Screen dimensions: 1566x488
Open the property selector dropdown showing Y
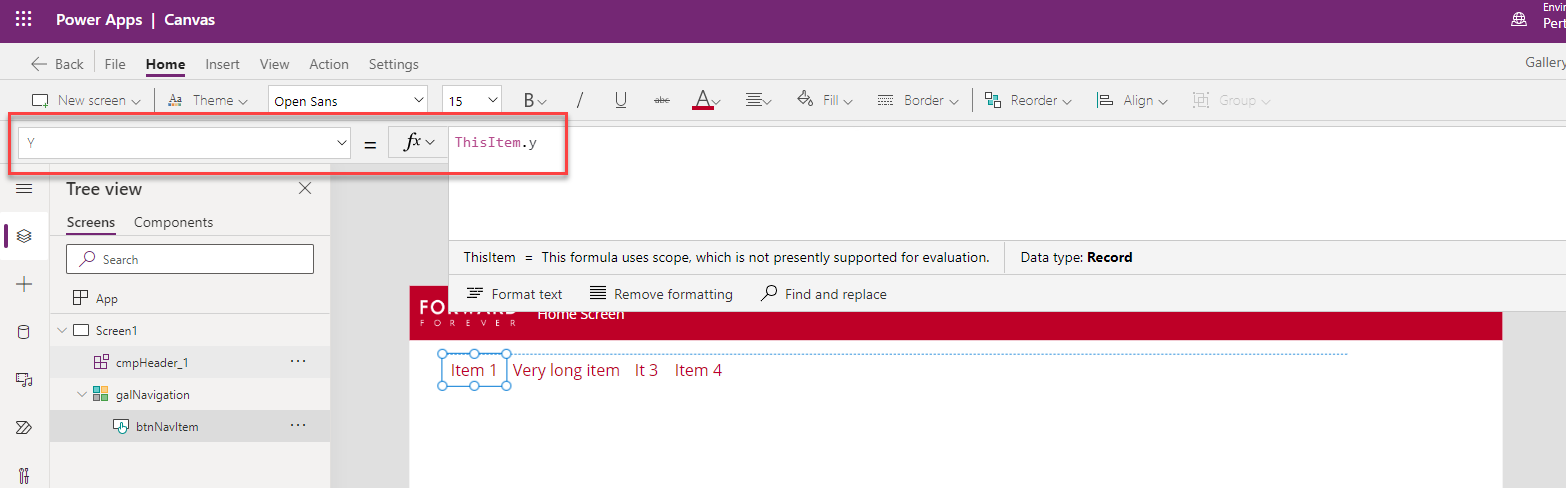[184, 143]
